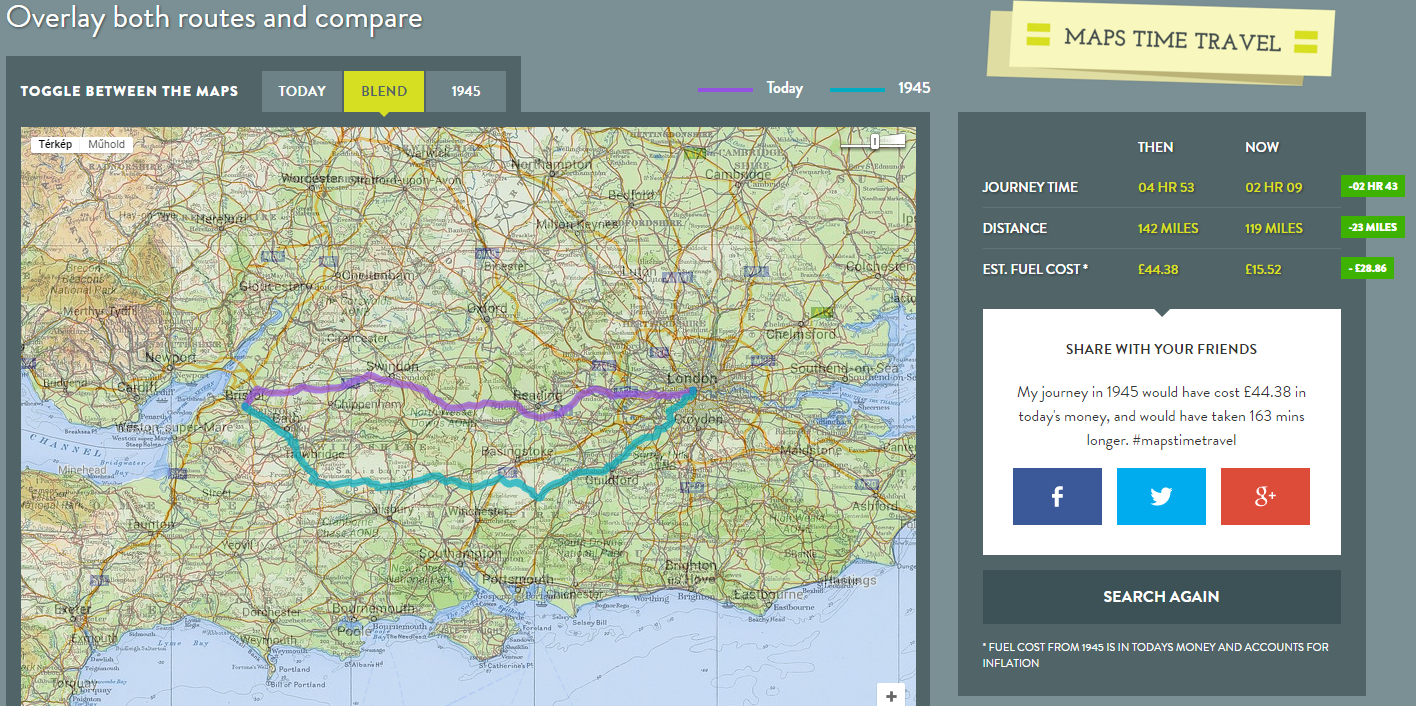Click the Est. Fuel Cost label
Viewport: 1416px width, 706px height.
(x=1035, y=269)
